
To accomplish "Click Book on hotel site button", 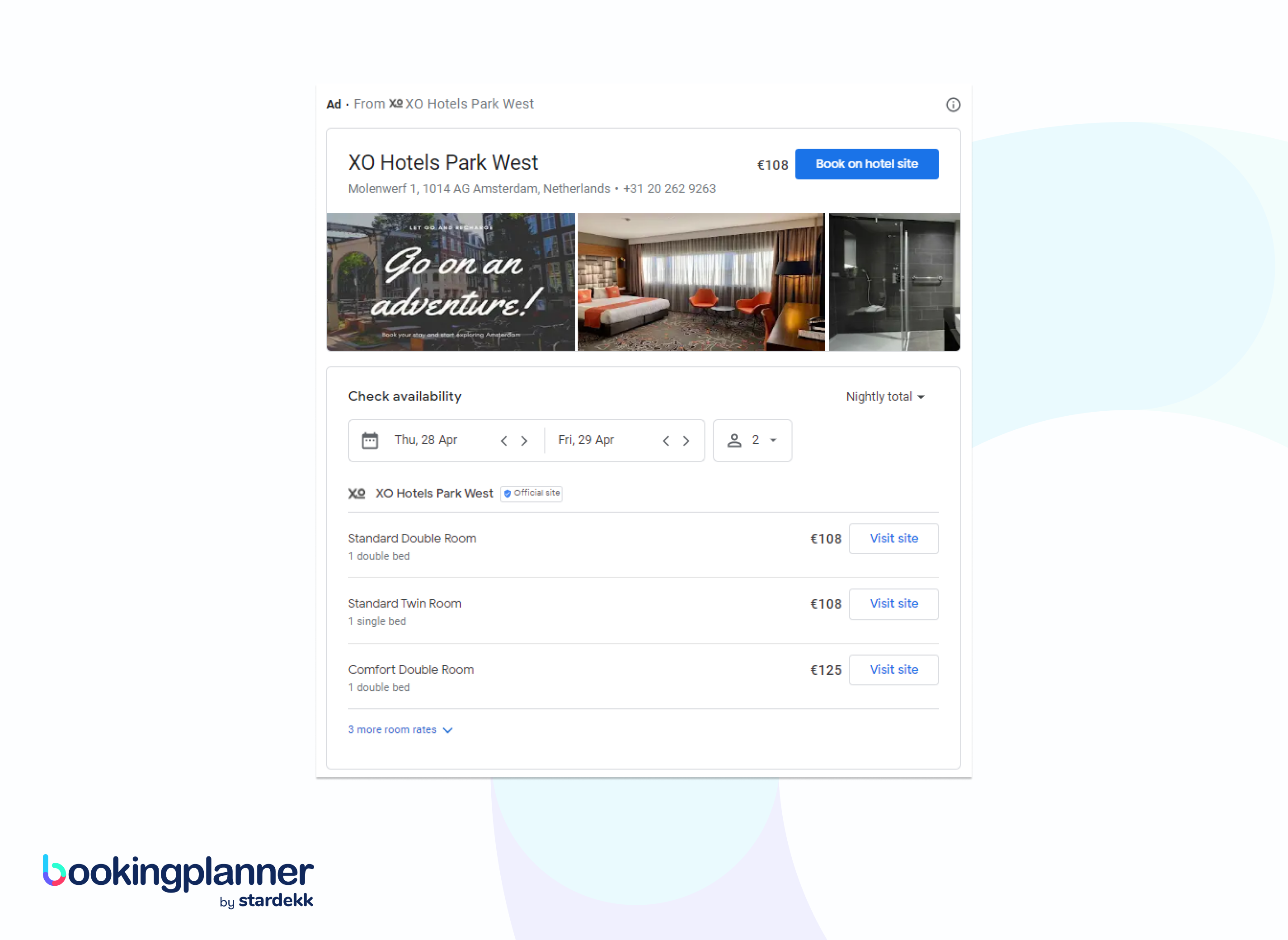I will click(x=866, y=164).
